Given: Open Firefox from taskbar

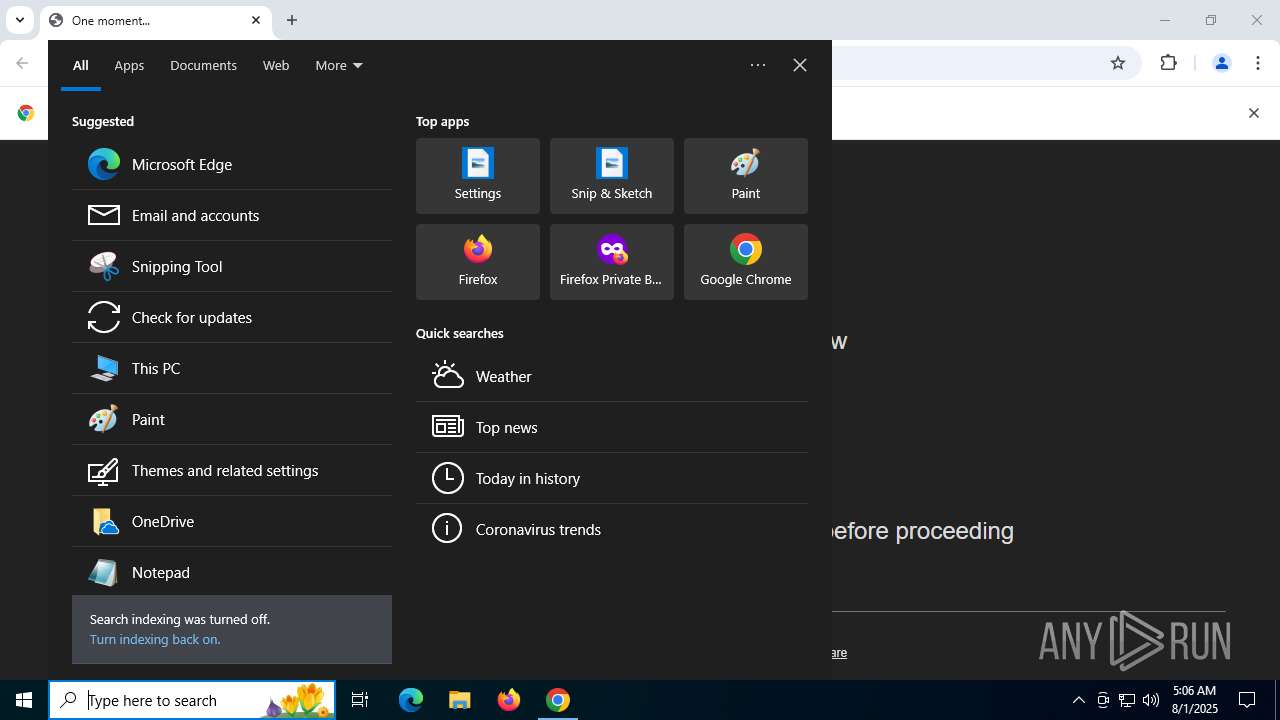Looking at the screenshot, I should (509, 700).
